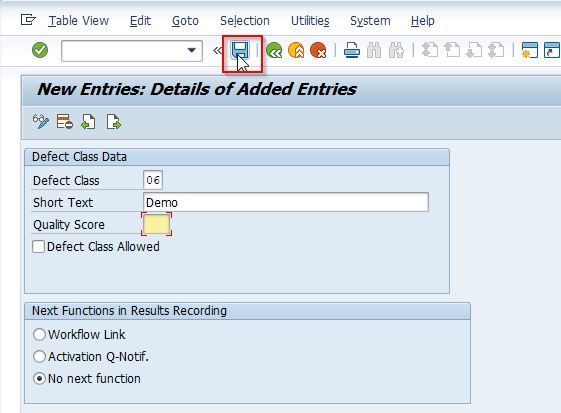Image resolution: width=561 pixels, height=413 pixels.
Task: Click the Print icon
Action: tap(352, 50)
